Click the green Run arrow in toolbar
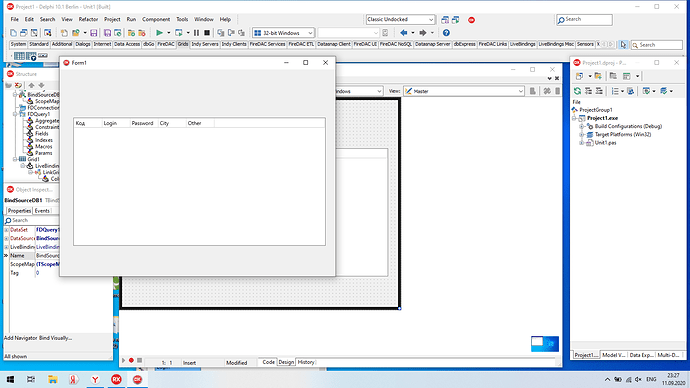Viewport: 690px width, 388px height. 159,33
